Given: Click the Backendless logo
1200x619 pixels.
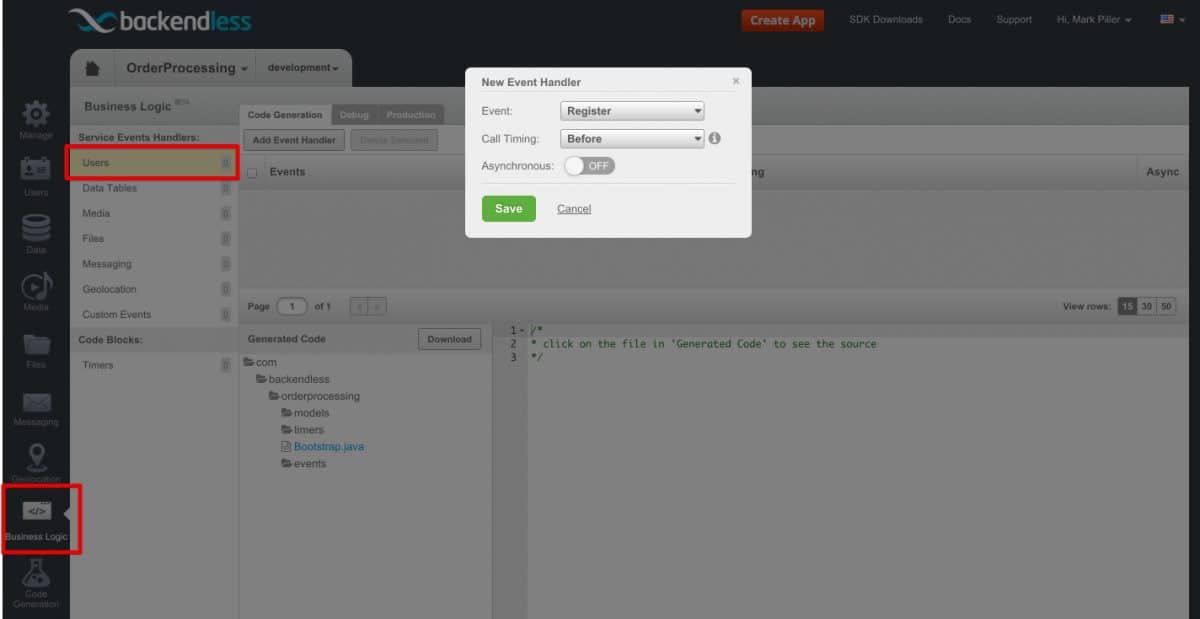Looking at the screenshot, I should pyautogui.click(x=160, y=21).
